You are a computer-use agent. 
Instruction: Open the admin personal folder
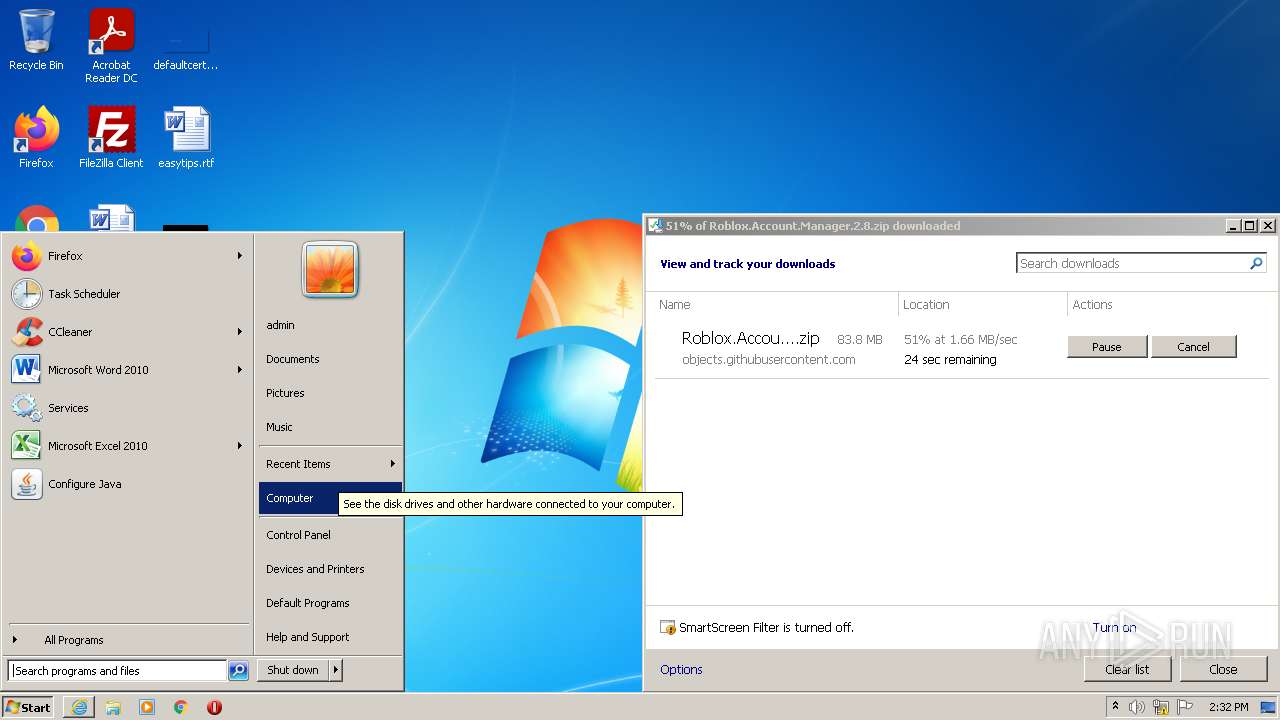[x=330, y=325]
